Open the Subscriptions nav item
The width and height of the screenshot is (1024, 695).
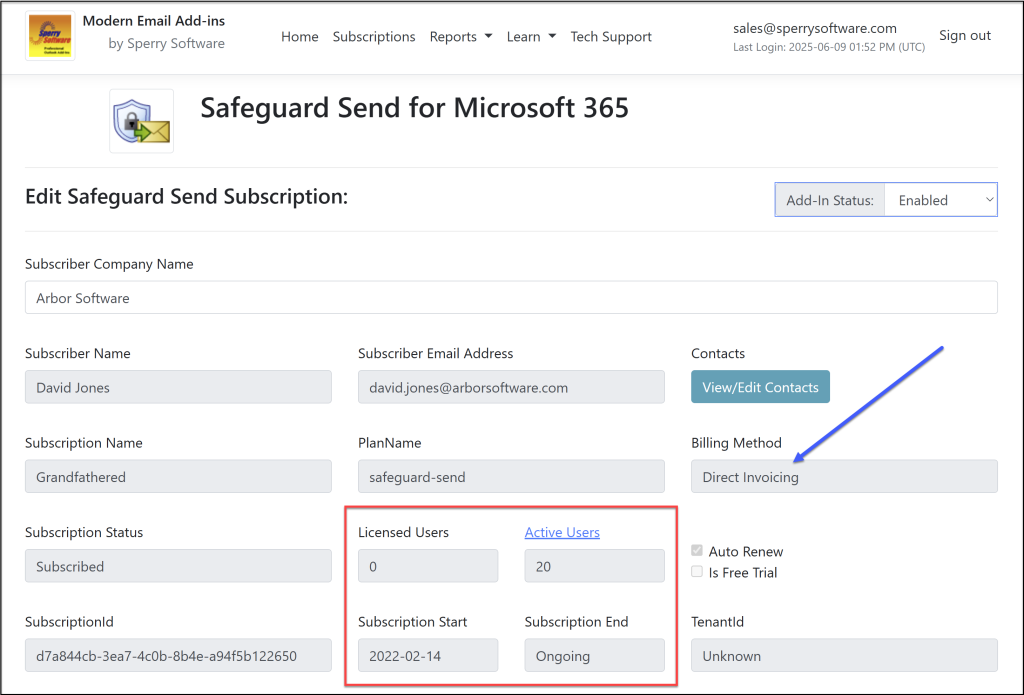click(374, 37)
